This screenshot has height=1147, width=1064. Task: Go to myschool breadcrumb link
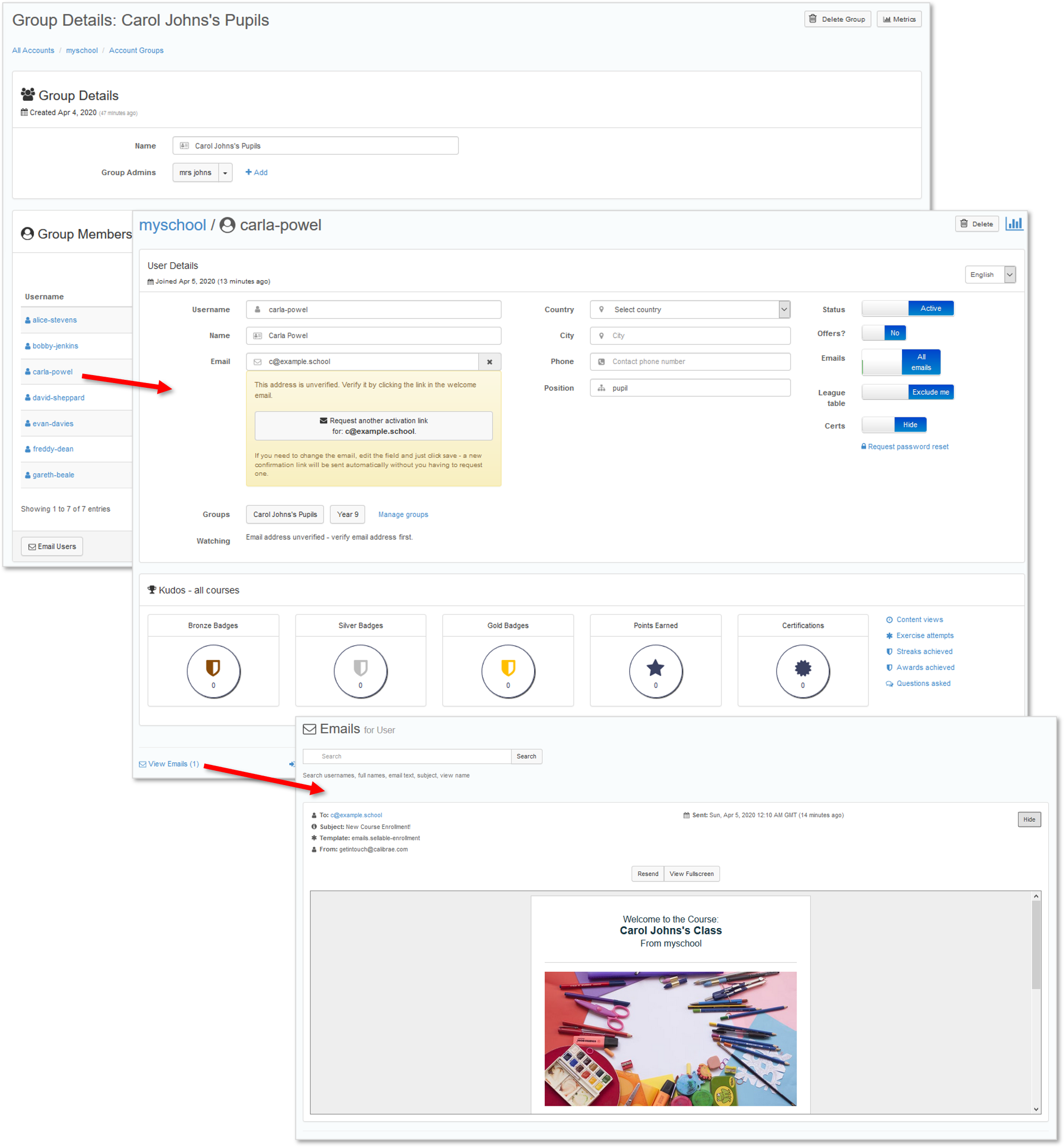pos(82,51)
